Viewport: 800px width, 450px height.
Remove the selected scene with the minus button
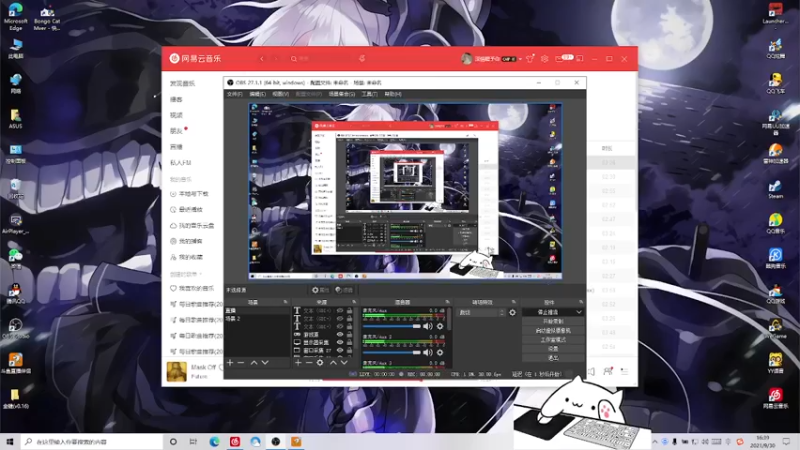point(241,363)
